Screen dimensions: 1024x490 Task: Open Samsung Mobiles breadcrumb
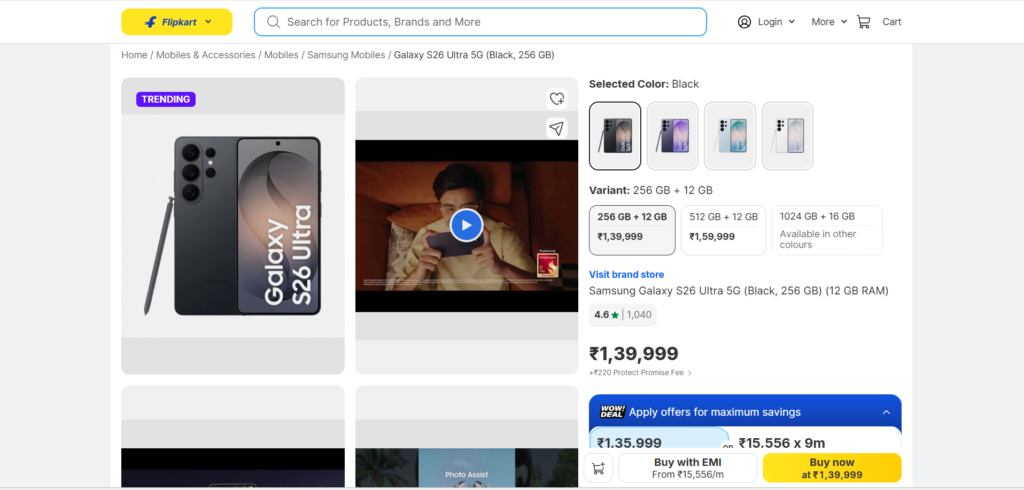point(346,55)
